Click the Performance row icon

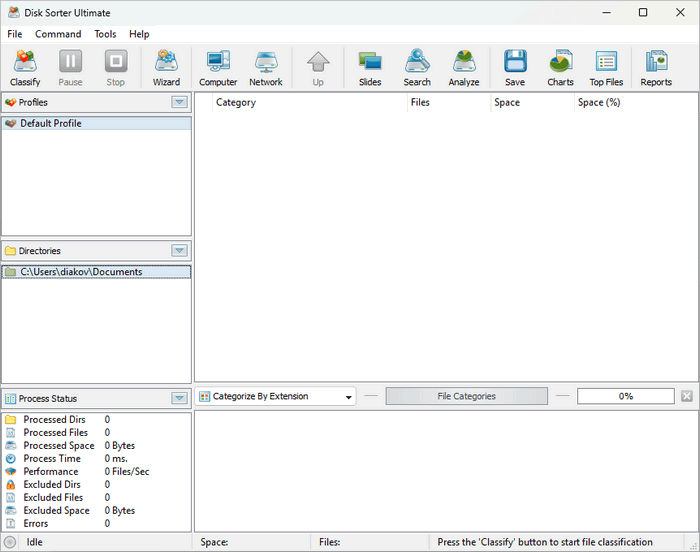(x=11, y=472)
